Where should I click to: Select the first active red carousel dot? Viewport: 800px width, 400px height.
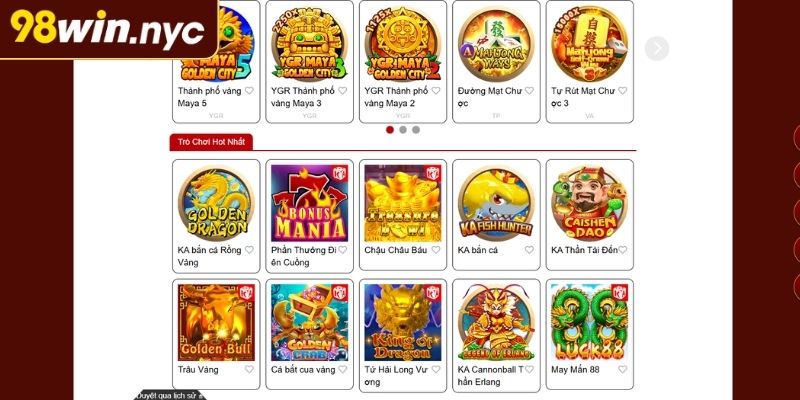point(390,130)
